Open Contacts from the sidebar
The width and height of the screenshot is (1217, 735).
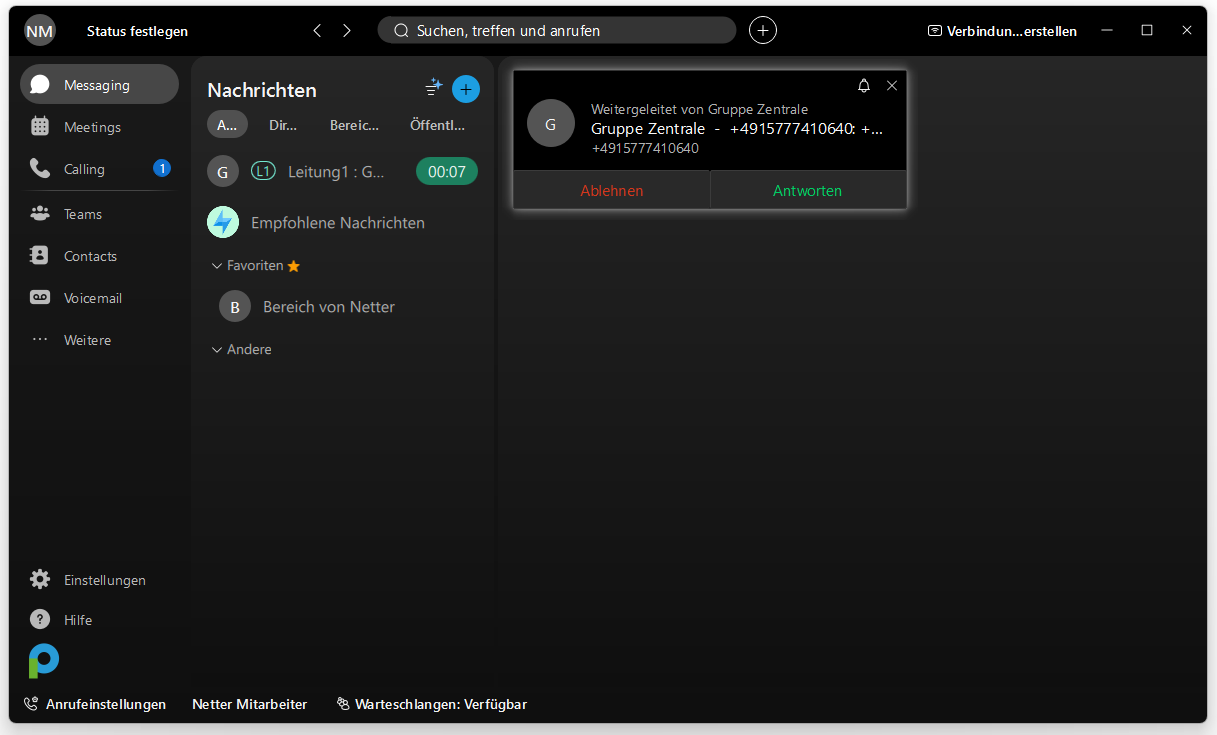pyautogui.click(x=90, y=256)
